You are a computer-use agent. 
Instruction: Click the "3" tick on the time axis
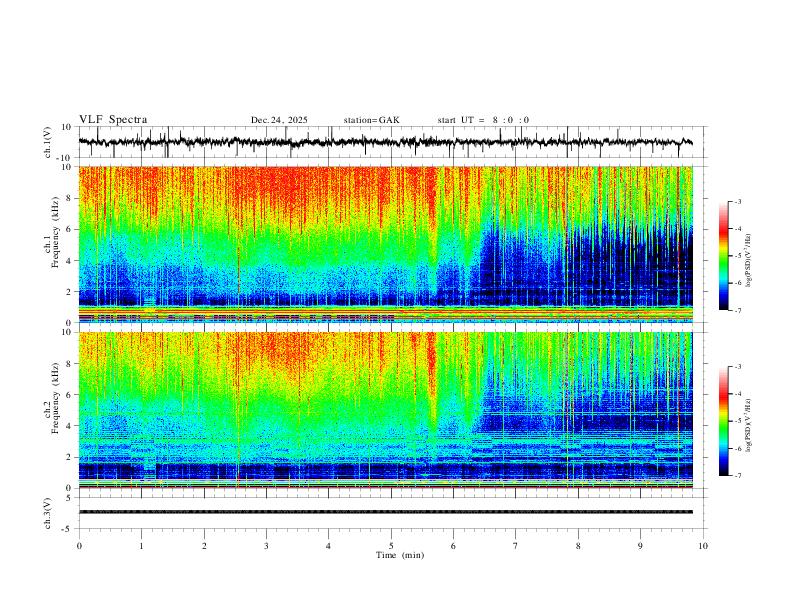[266, 546]
